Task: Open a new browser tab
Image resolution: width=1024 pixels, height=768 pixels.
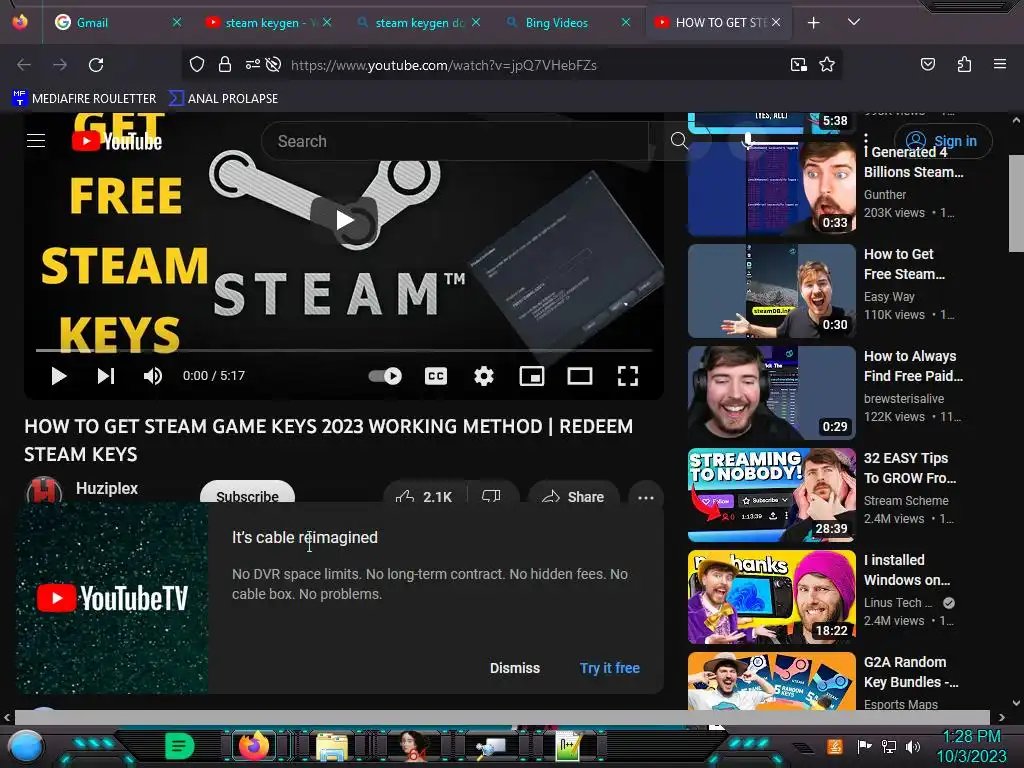Action: [813, 23]
